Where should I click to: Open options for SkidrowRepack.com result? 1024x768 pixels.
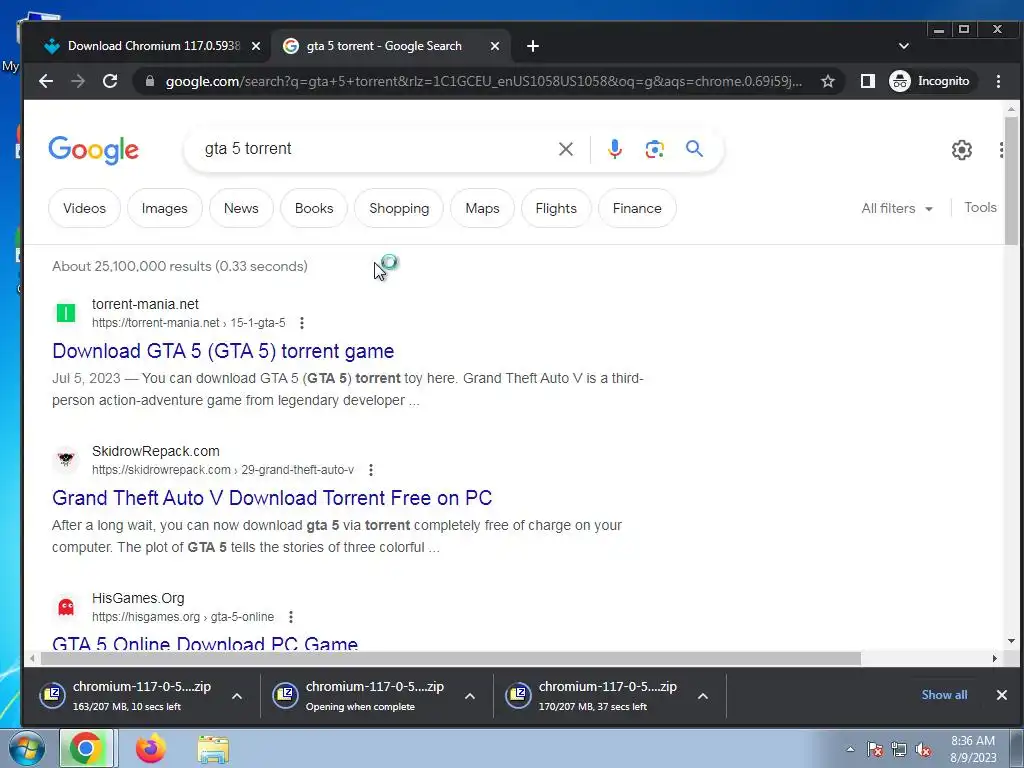(x=371, y=470)
